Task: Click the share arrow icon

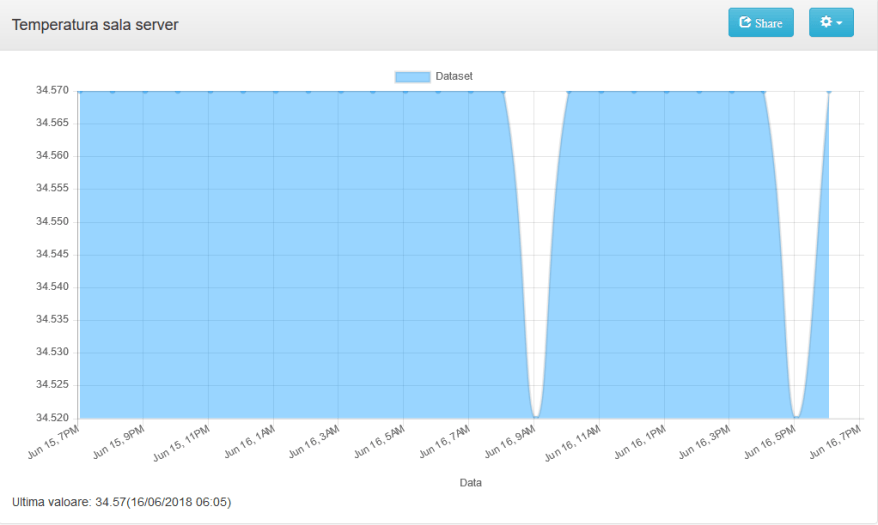Action: pyautogui.click(x=745, y=23)
